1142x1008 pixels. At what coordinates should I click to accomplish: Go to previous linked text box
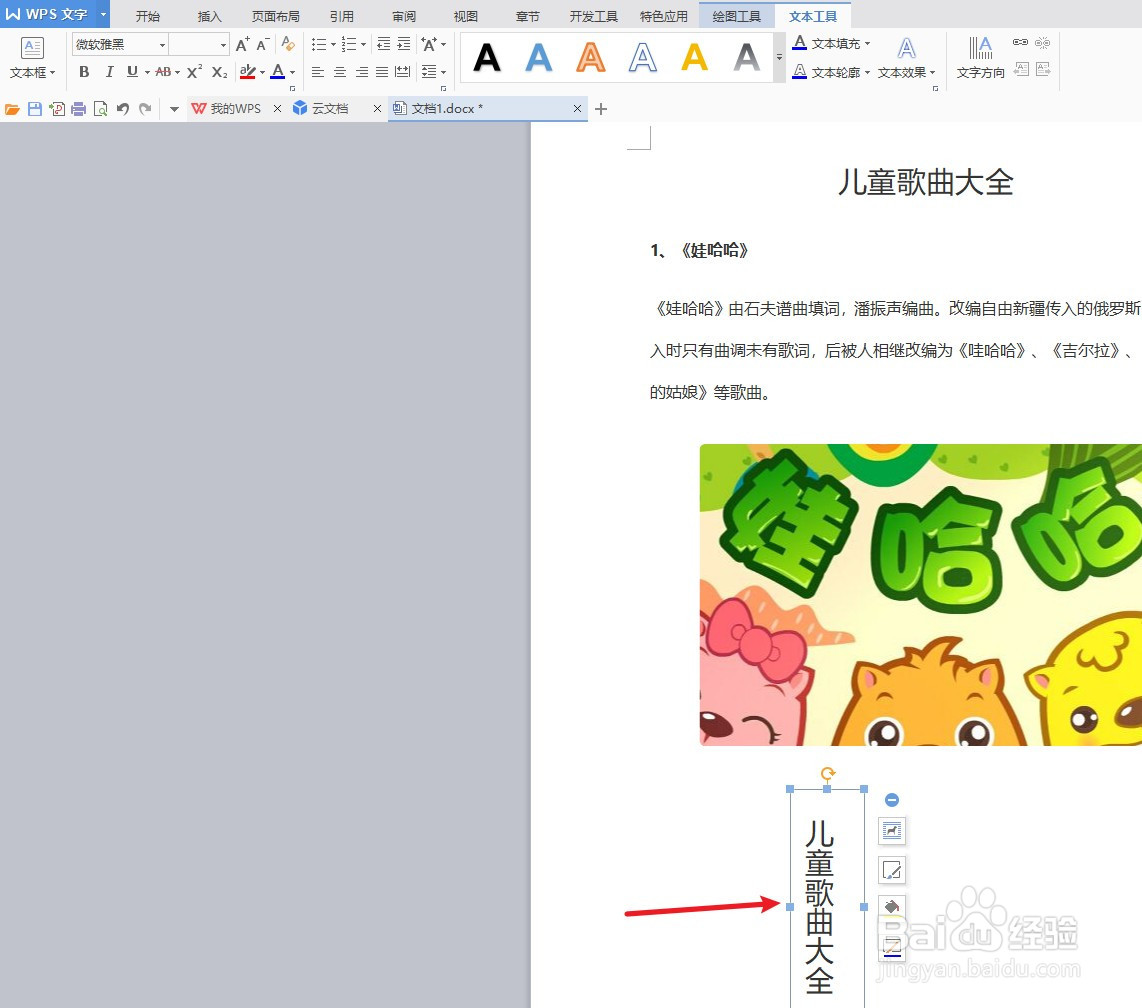tap(1021, 69)
